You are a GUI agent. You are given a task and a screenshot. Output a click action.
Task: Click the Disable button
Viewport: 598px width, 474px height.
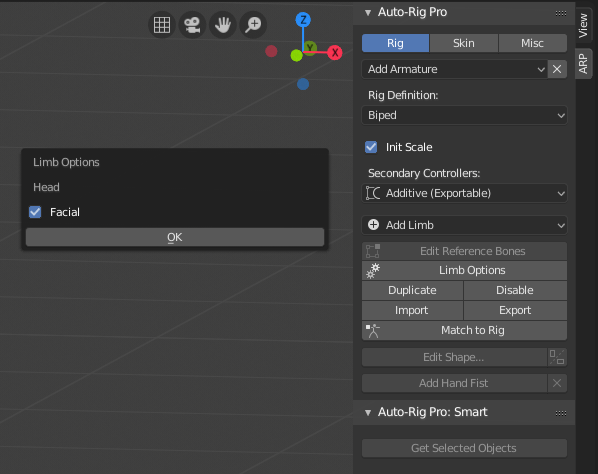tap(515, 290)
